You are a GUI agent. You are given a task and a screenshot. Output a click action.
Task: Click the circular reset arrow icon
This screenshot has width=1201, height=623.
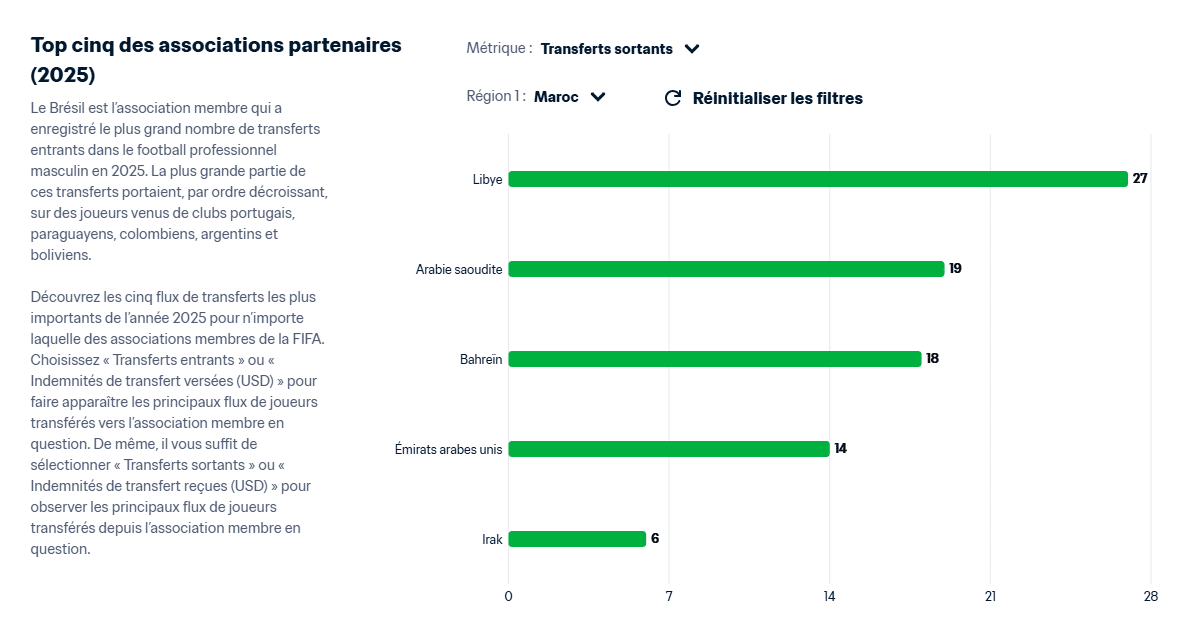point(673,98)
